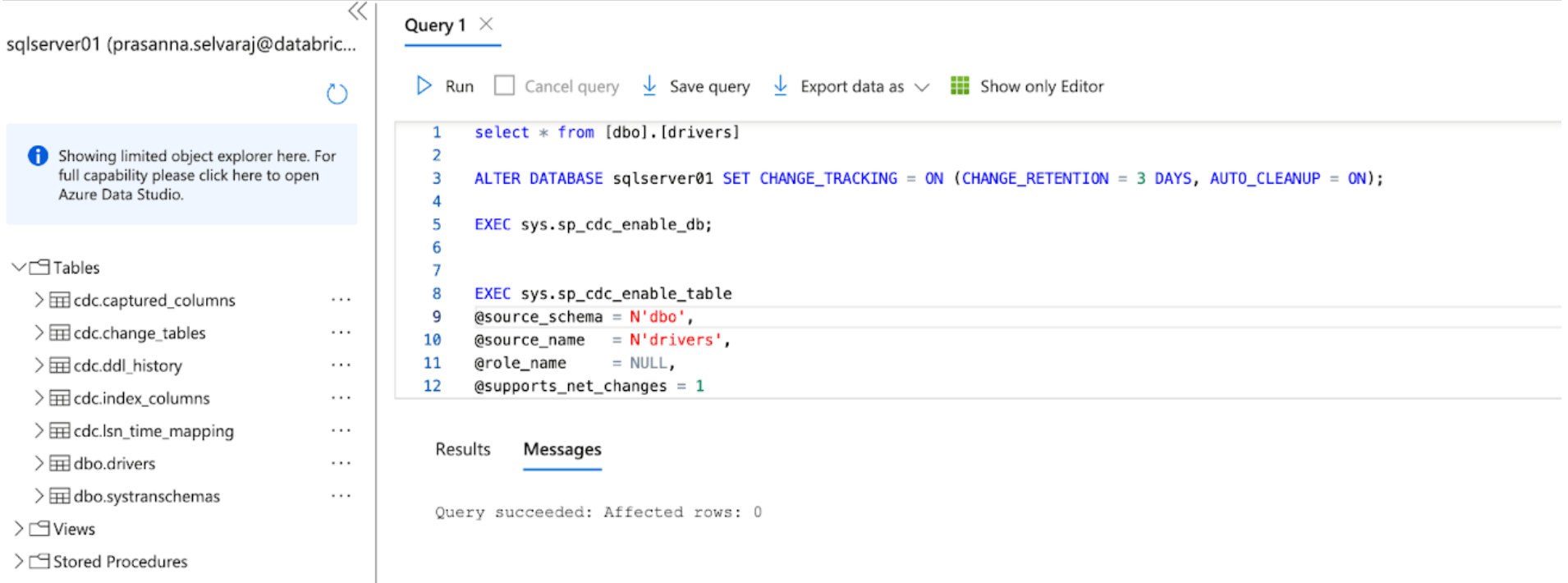Click line 12 in the query editor
This screenshot has width=1568, height=583.
pos(589,386)
